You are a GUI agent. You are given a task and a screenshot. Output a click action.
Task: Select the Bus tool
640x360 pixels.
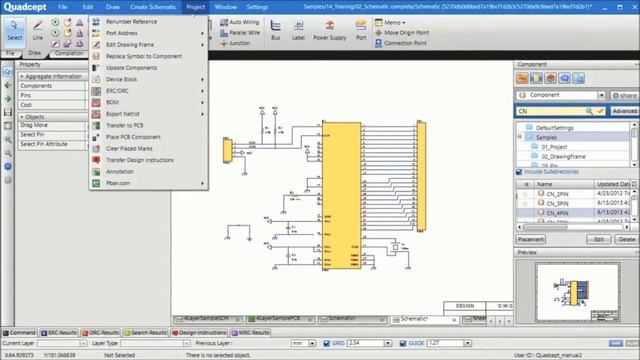click(276, 31)
